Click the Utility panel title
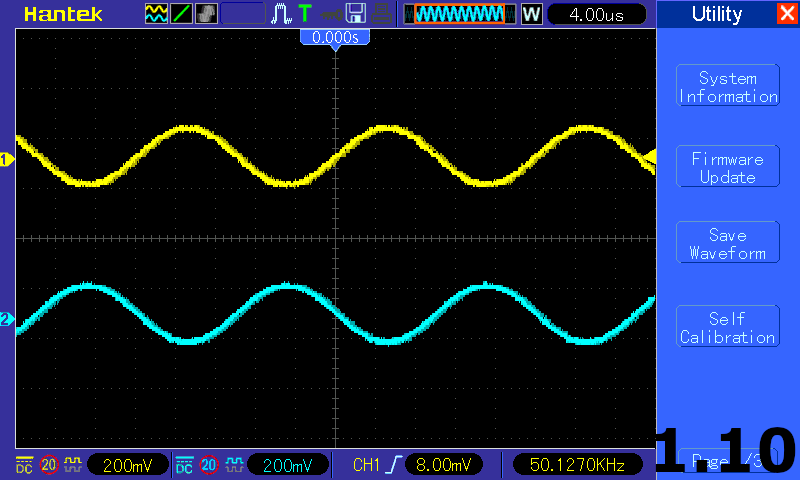 point(716,14)
